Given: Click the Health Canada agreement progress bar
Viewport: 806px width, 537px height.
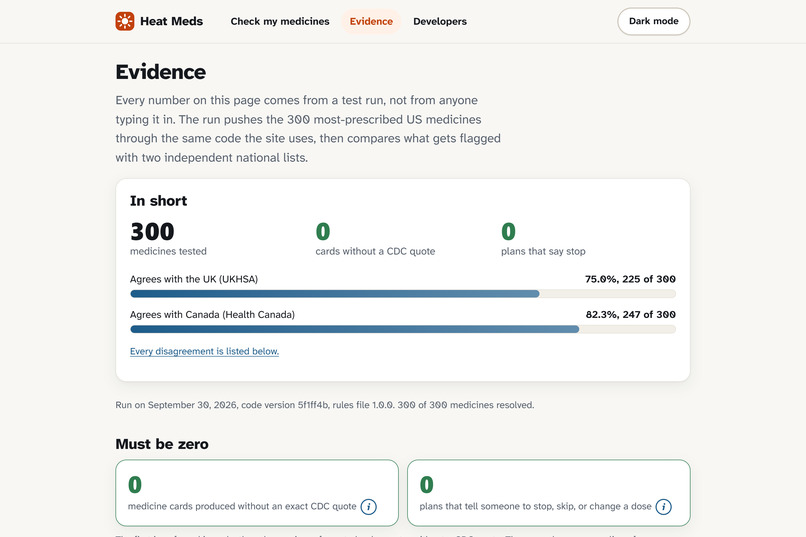Looking at the screenshot, I should tap(403, 329).
